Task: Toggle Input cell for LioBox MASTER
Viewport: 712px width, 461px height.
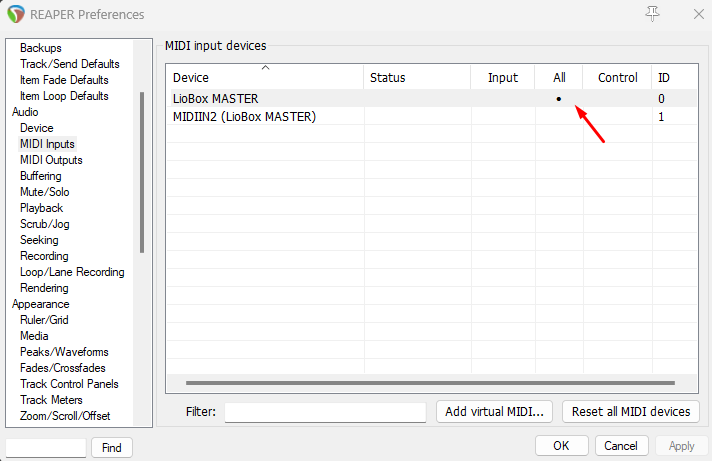Action: 503,98
